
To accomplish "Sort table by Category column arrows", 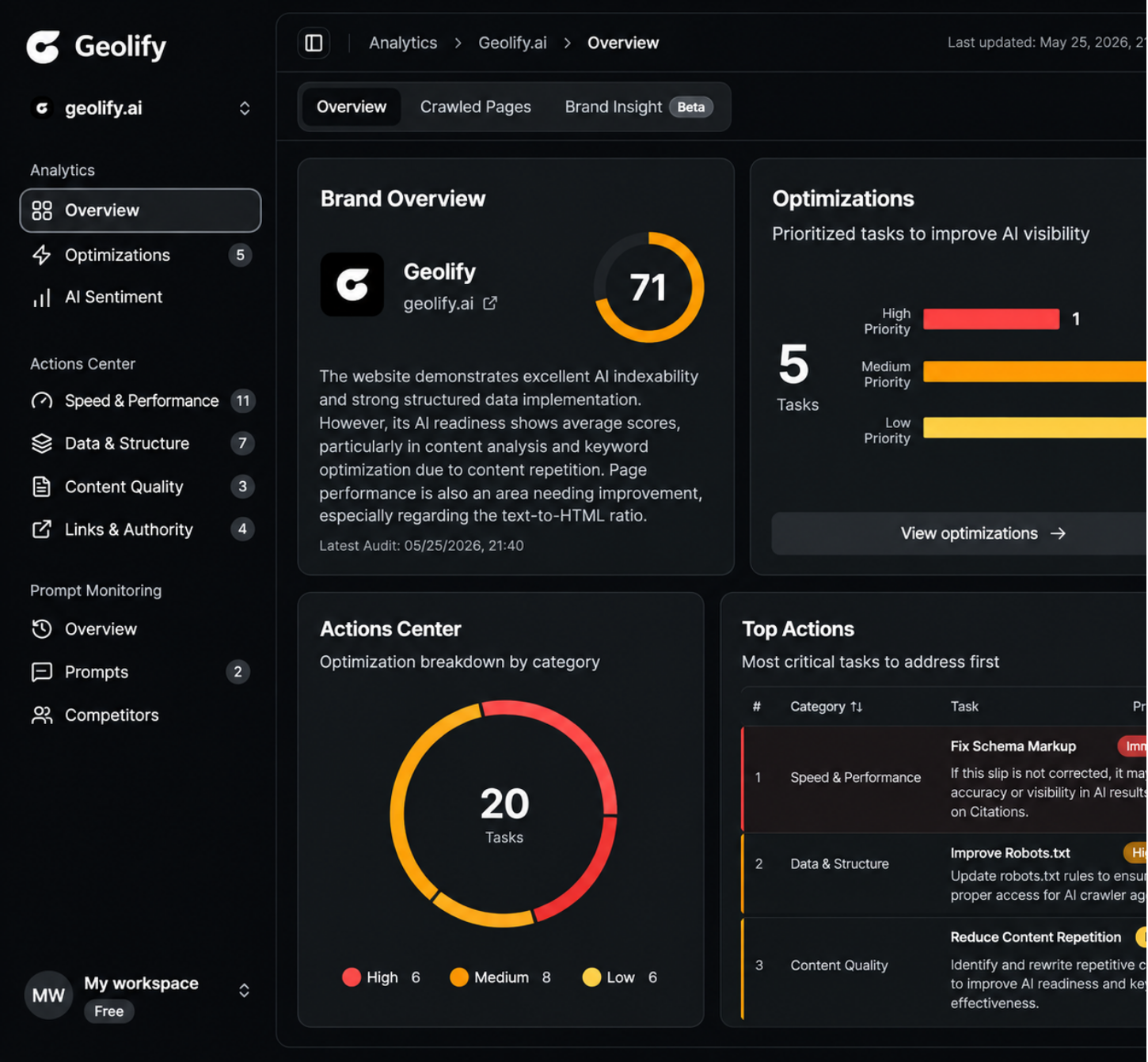I will [857, 707].
